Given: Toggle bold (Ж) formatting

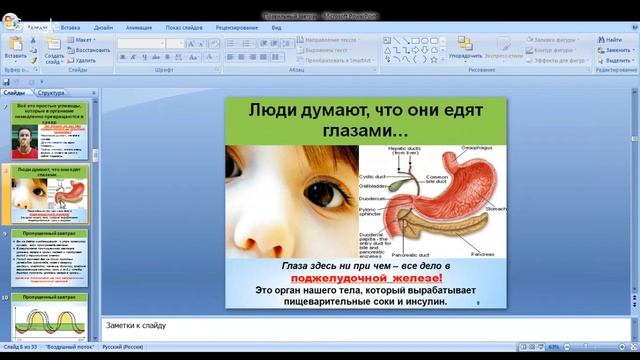Looking at the screenshot, I should (x=122, y=58).
